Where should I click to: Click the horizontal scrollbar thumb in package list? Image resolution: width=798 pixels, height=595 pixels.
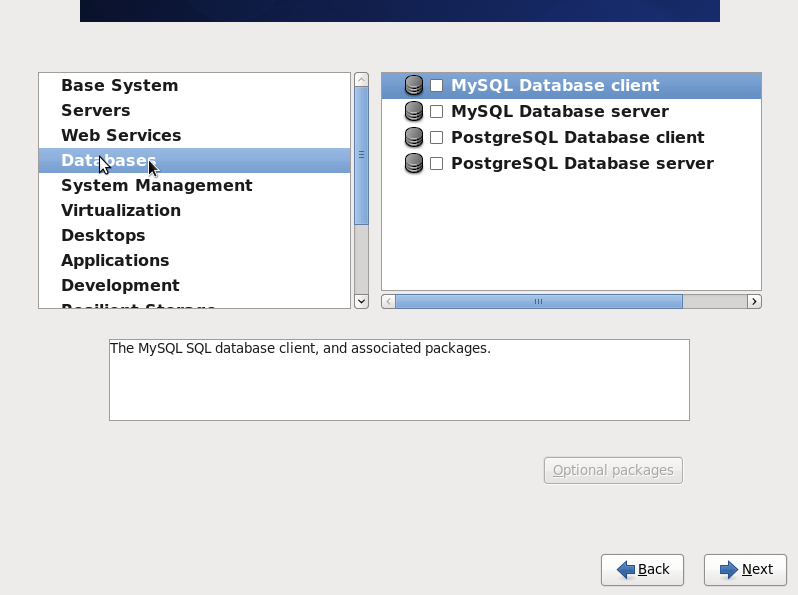pos(538,301)
